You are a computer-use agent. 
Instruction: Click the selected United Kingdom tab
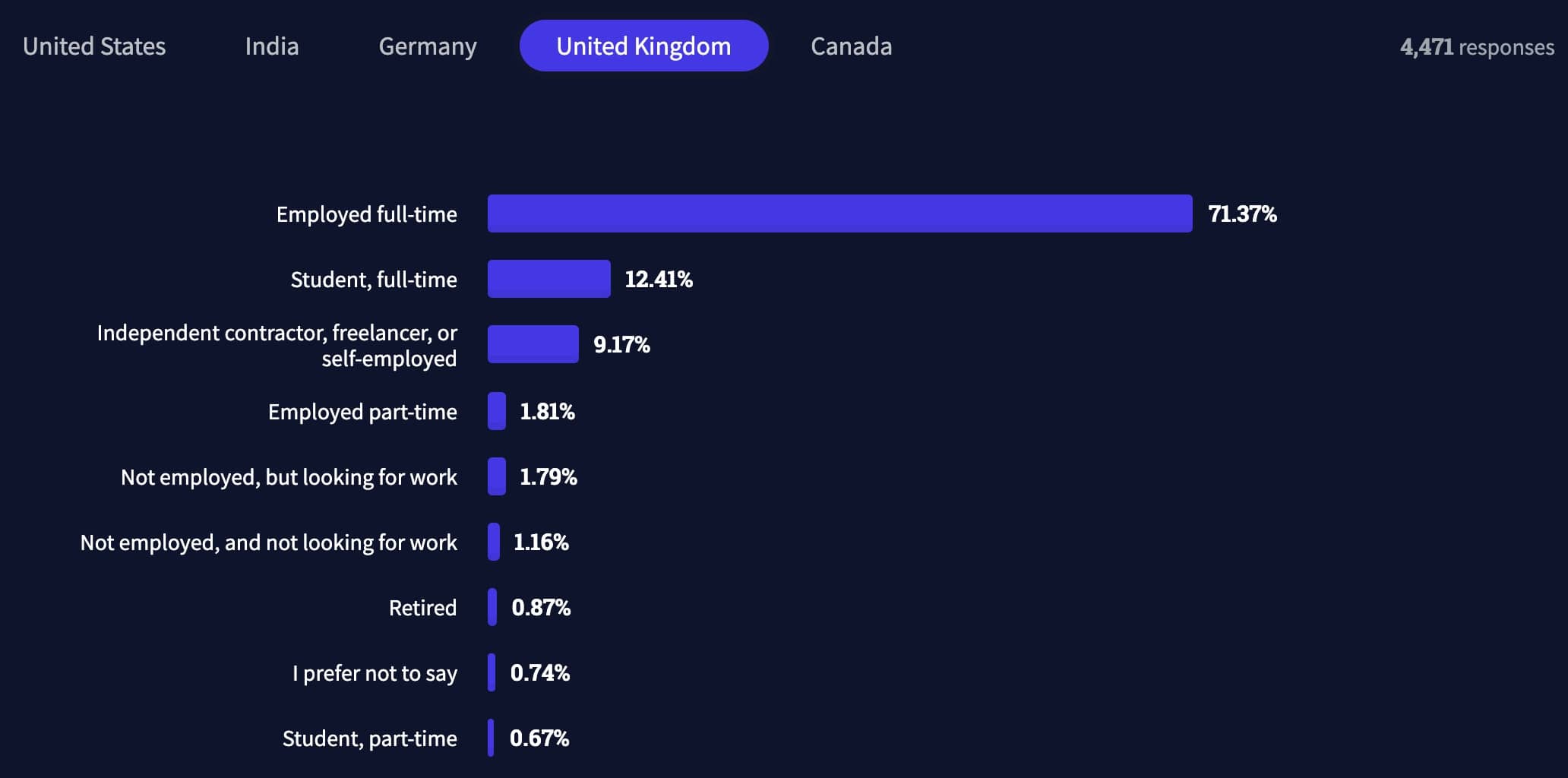coord(643,46)
